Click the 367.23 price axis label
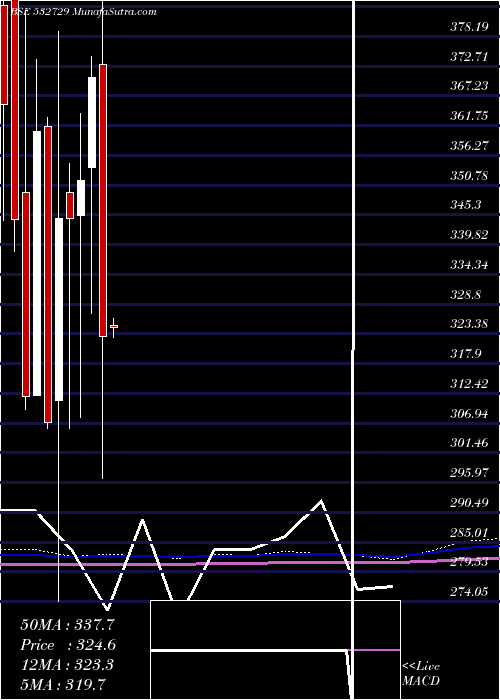The image size is (500, 700). [x=469, y=86]
